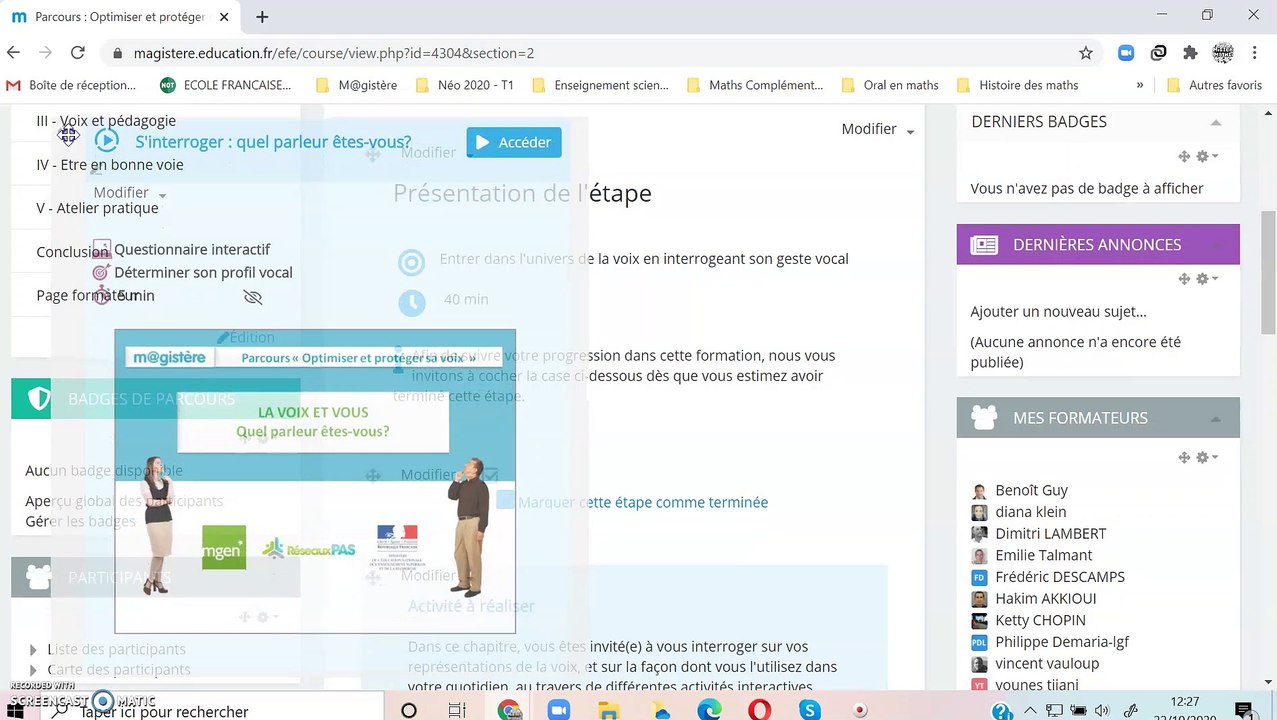Click the green shield Badges de parcours icon
Image resolution: width=1277 pixels, height=720 pixels.
pyautogui.click(x=39, y=399)
